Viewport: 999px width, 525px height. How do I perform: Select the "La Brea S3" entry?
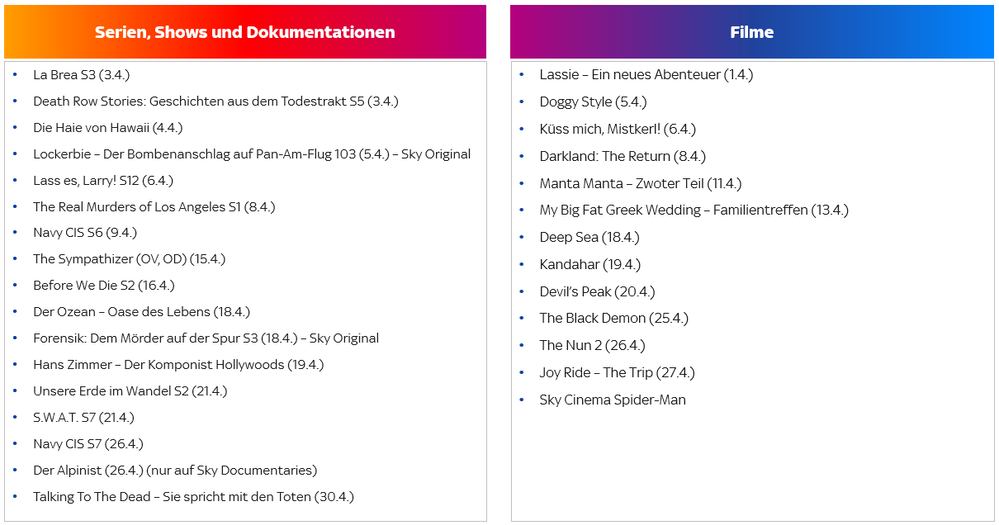coord(81,75)
